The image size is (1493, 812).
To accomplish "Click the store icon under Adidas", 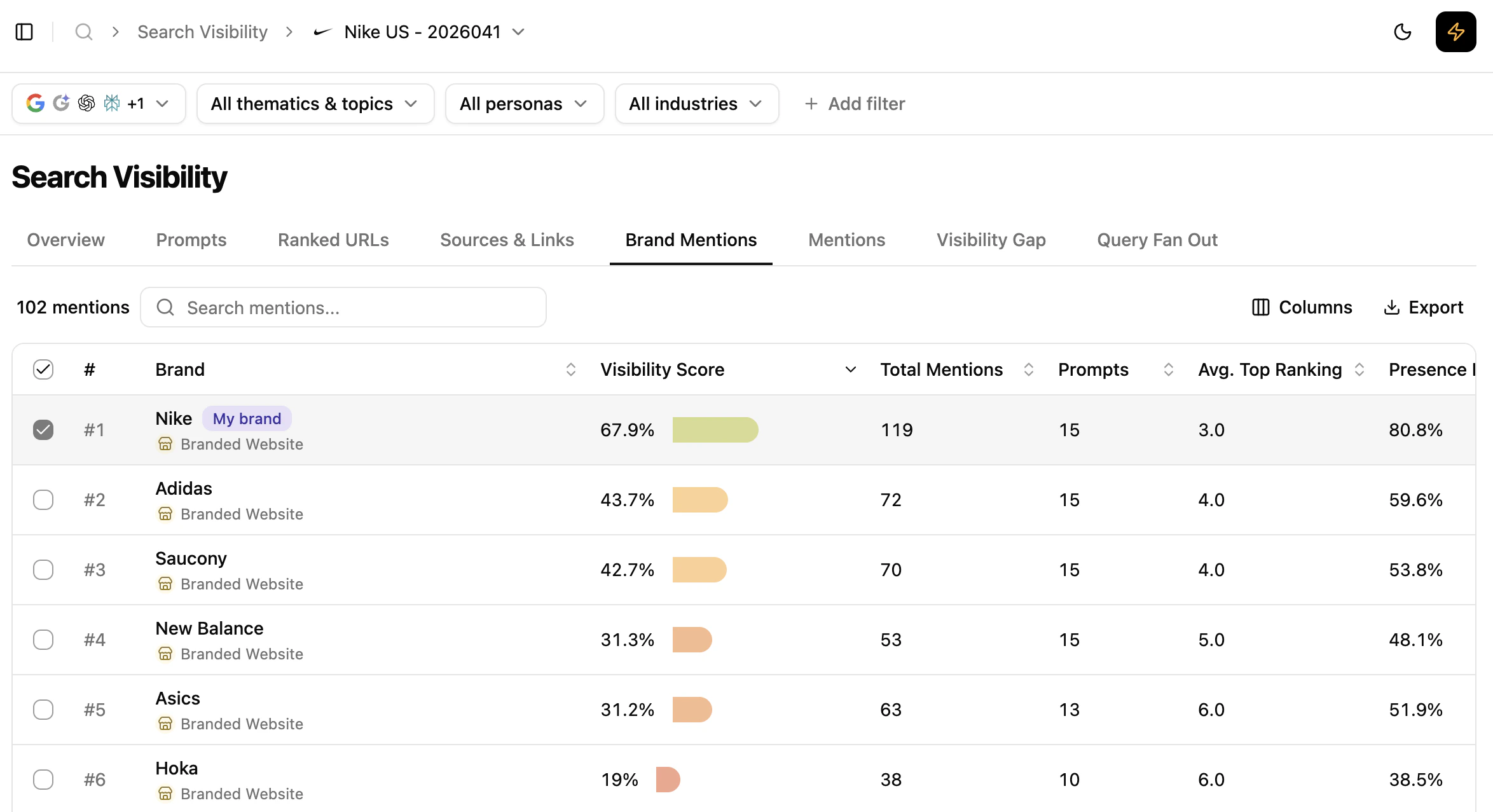I will pyautogui.click(x=165, y=514).
